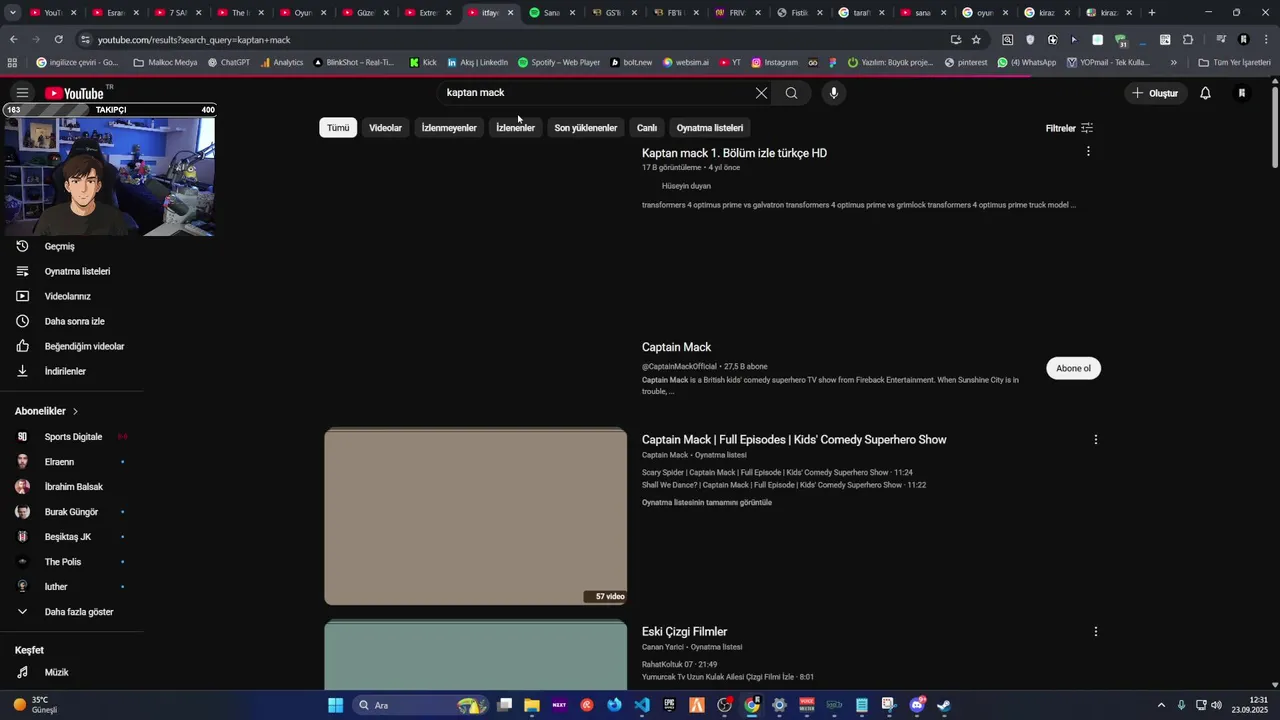Select the İzlenmeyenler filter chip
1280x720 pixels.
(449, 128)
